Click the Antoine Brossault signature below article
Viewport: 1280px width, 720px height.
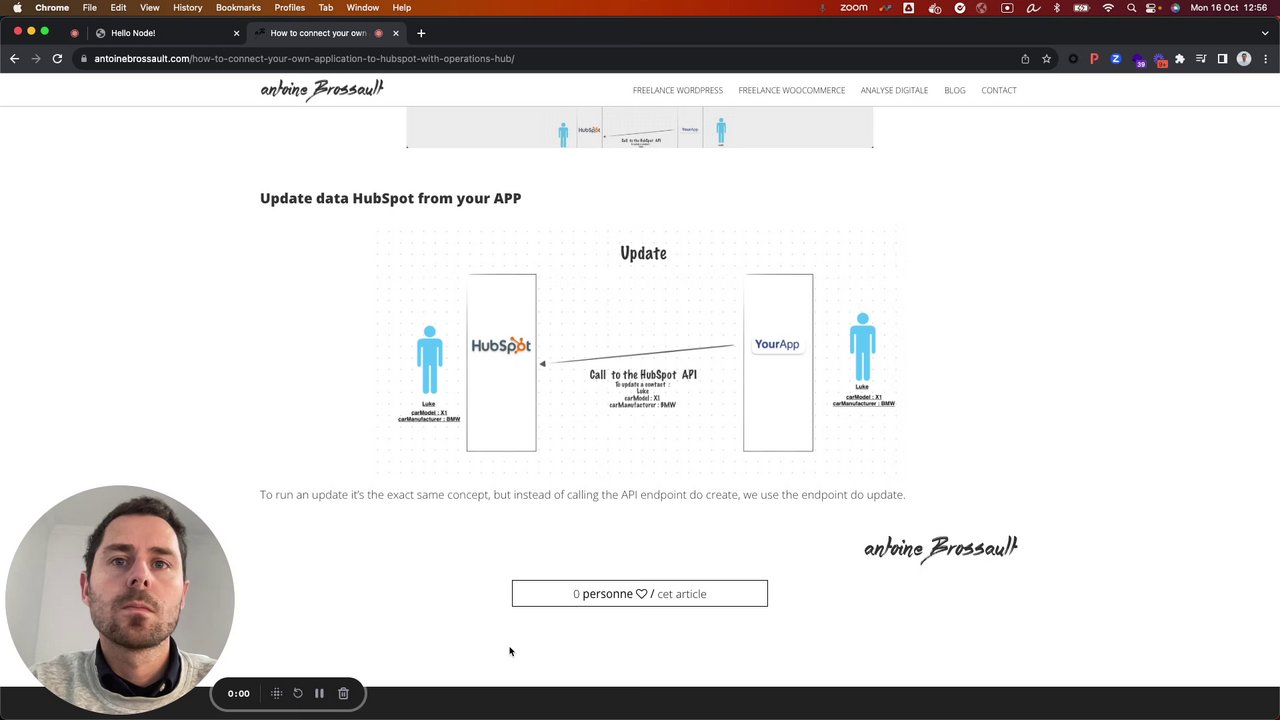[941, 548]
